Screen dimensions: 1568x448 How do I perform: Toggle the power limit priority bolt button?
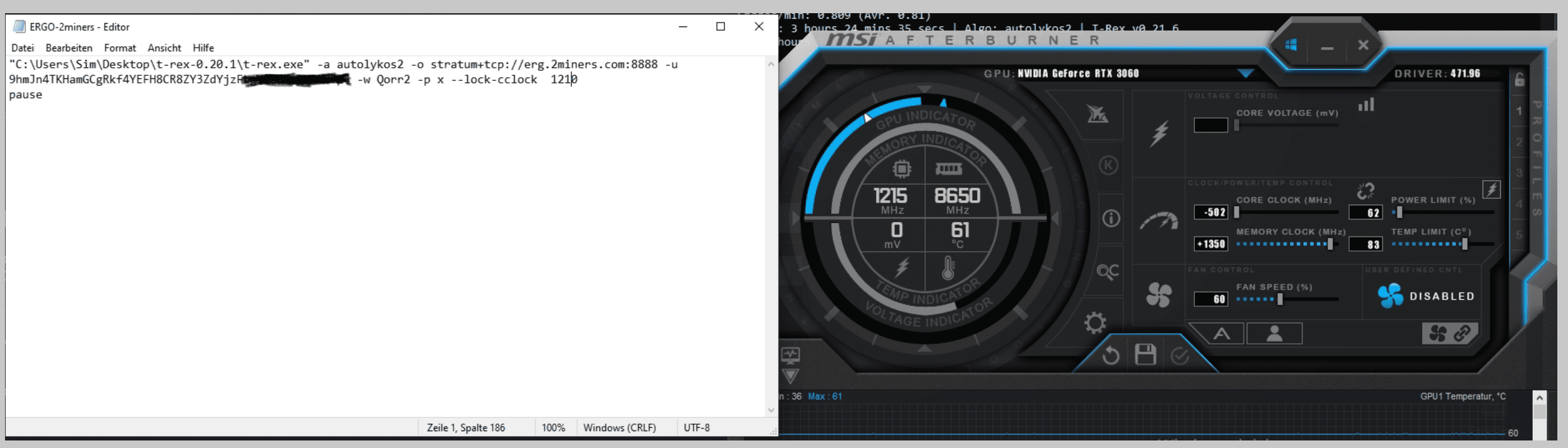click(1491, 189)
